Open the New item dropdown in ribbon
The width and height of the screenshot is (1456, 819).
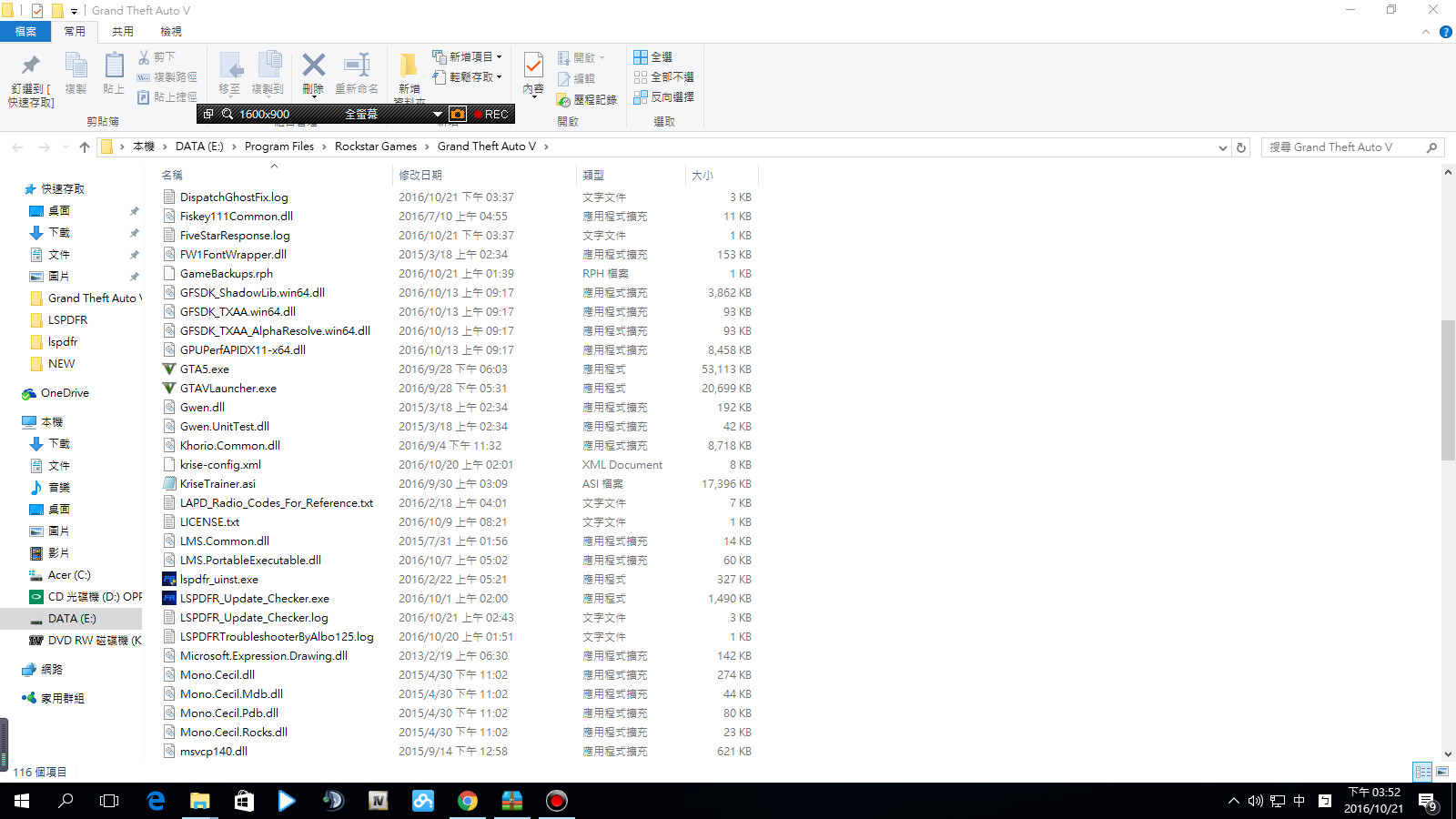click(467, 56)
